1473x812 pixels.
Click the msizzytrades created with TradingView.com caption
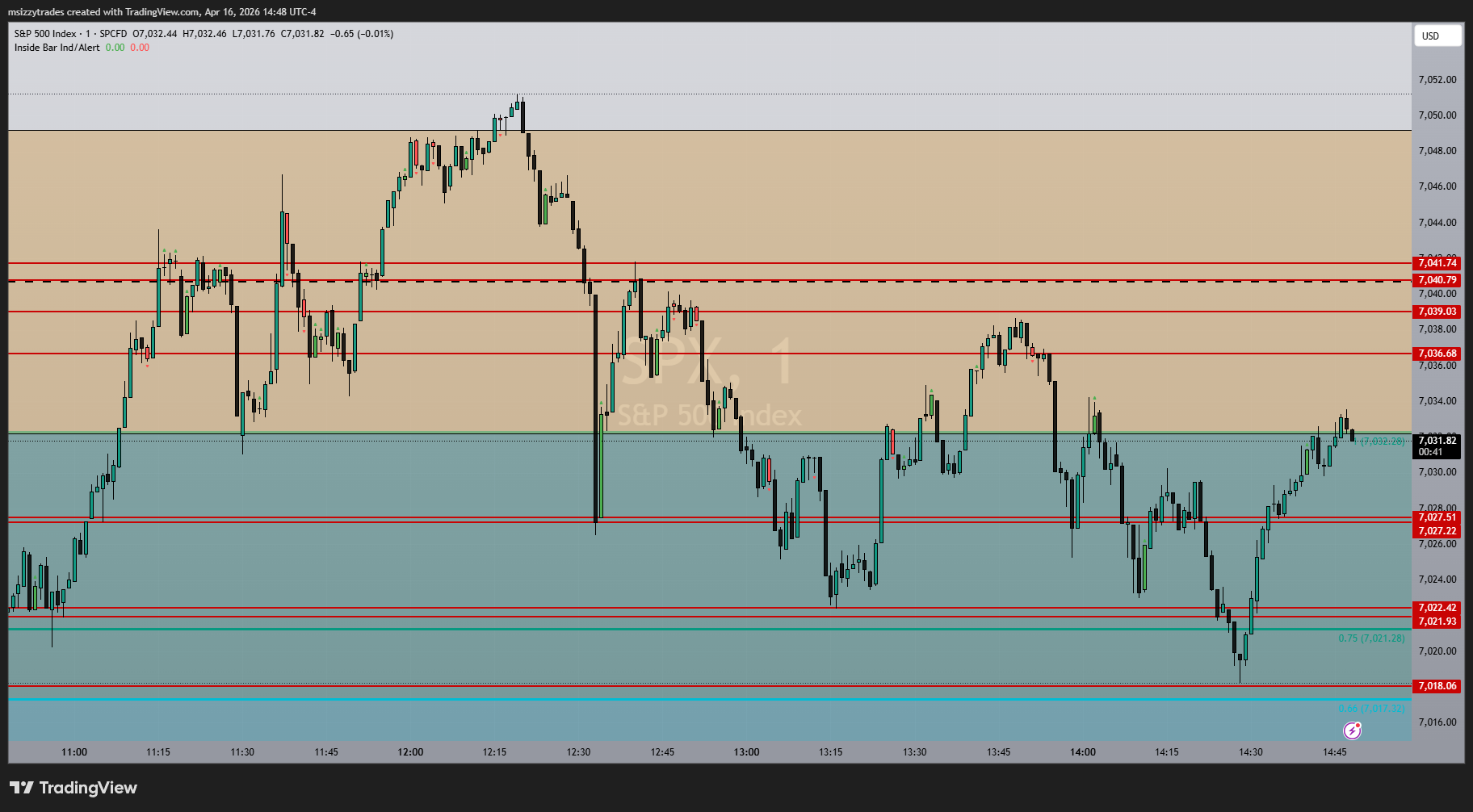(103, 12)
